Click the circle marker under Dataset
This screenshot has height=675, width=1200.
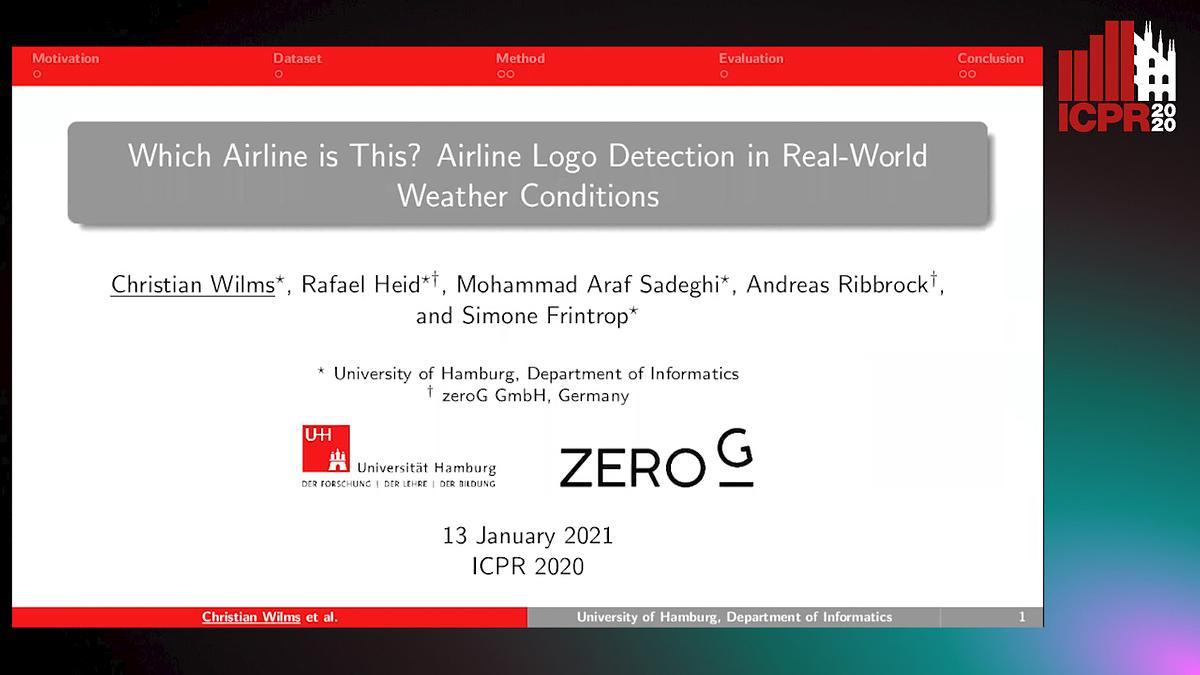coord(278,74)
